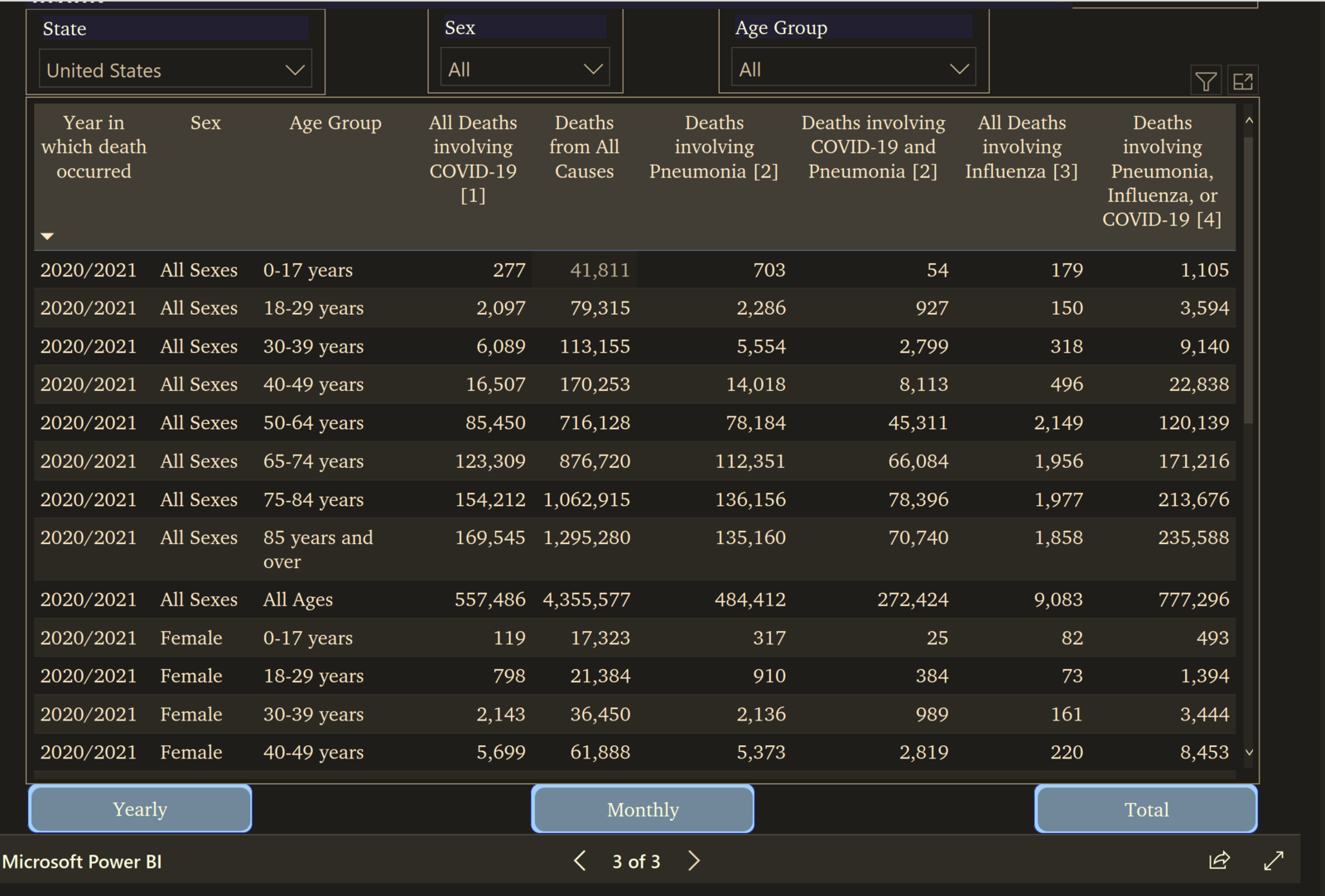Go to the next report page
The image size is (1325, 896).
tap(694, 861)
